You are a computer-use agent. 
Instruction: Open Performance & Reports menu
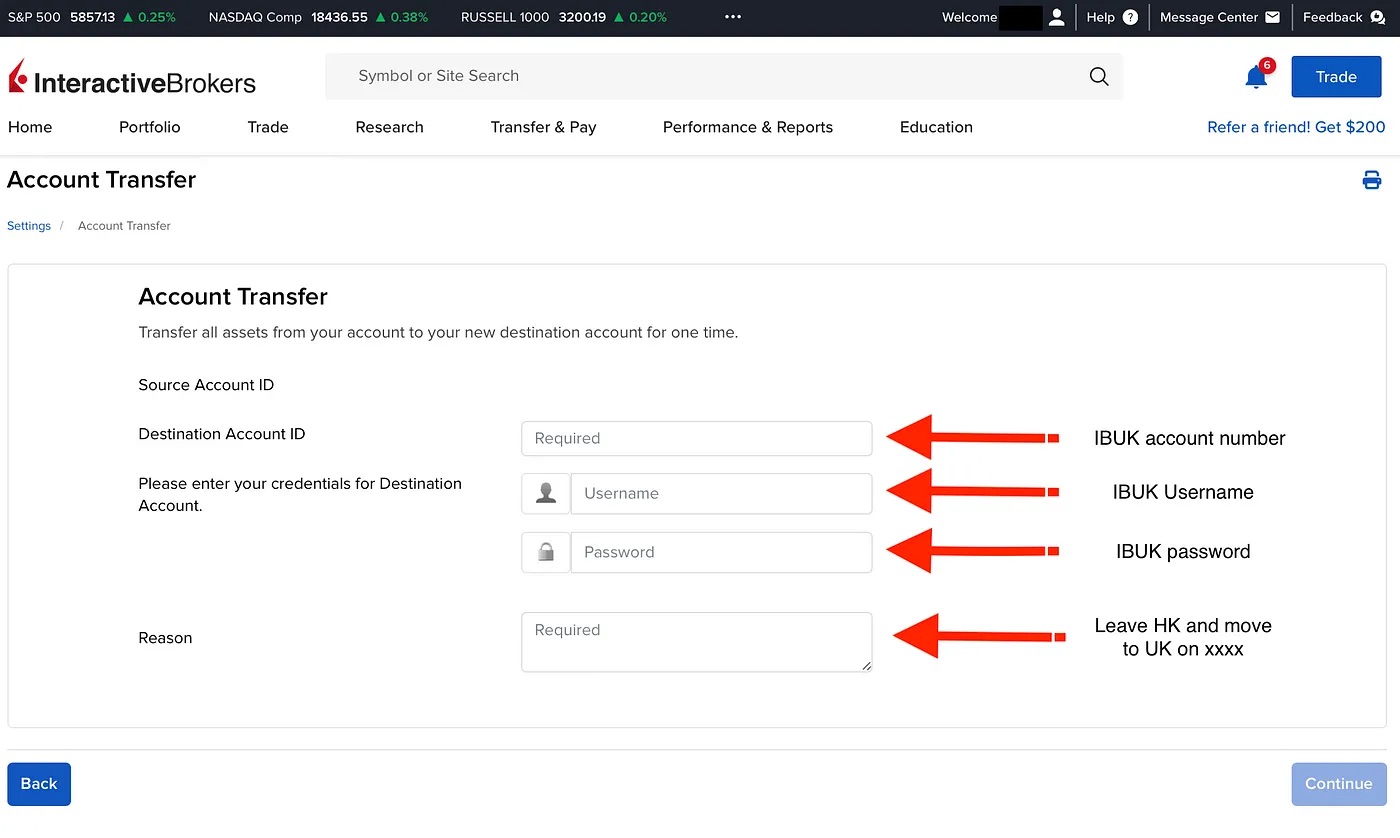[x=747, y=127]
